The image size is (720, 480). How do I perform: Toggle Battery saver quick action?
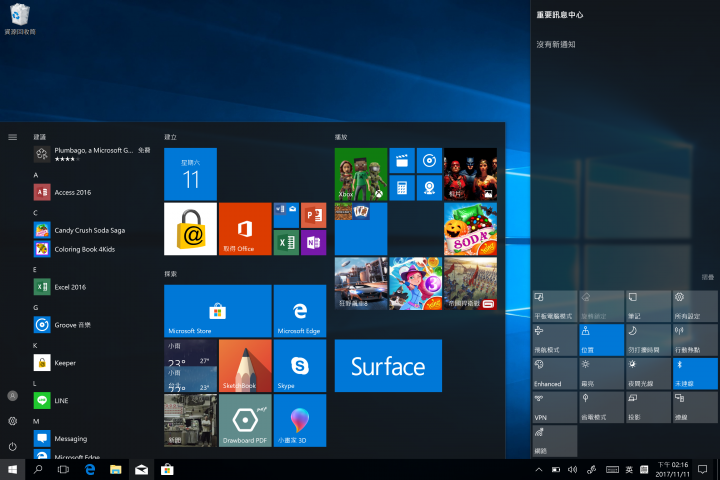[x=602, y=407]
